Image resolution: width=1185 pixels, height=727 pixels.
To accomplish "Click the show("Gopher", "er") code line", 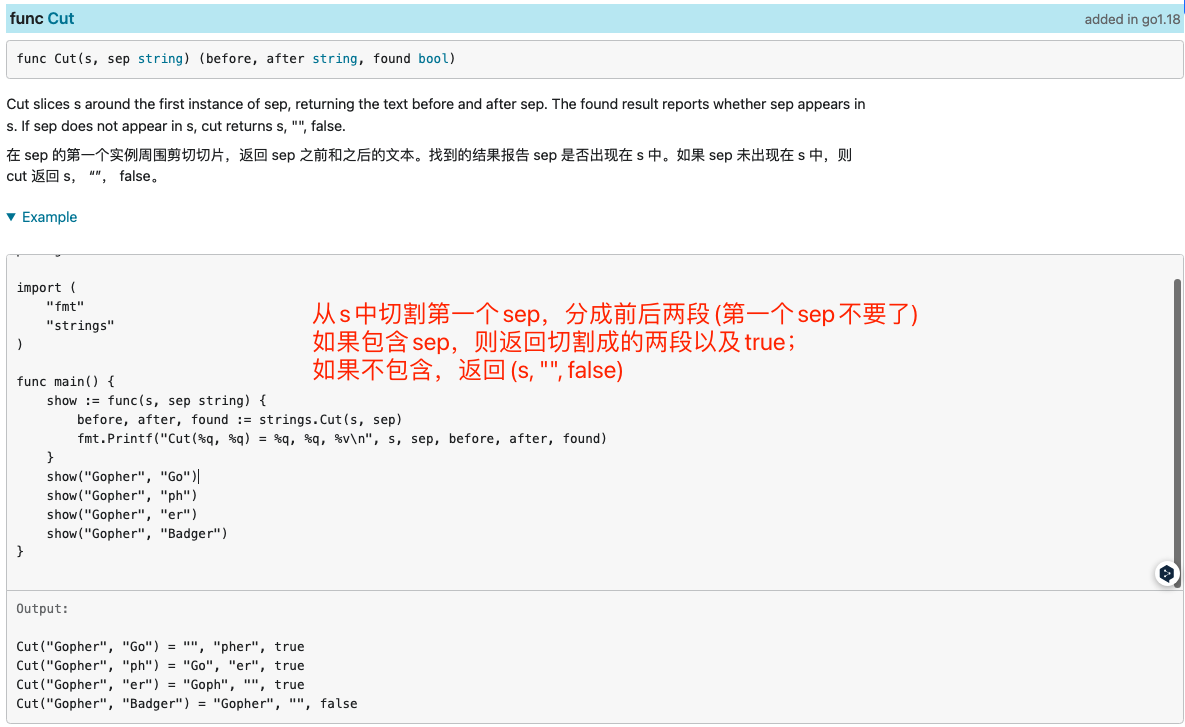I will (x=122, y=515).
